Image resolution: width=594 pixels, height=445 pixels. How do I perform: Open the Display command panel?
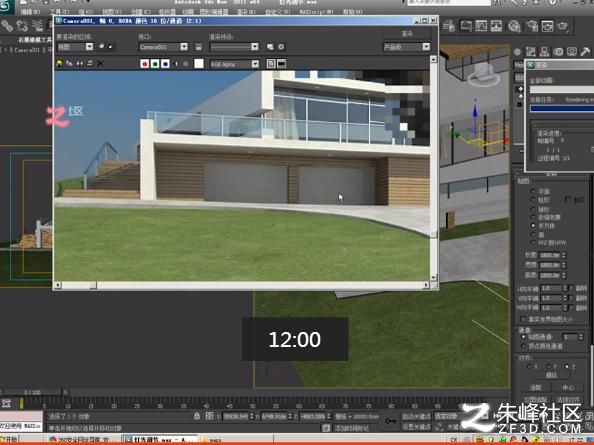click(572, 52)
